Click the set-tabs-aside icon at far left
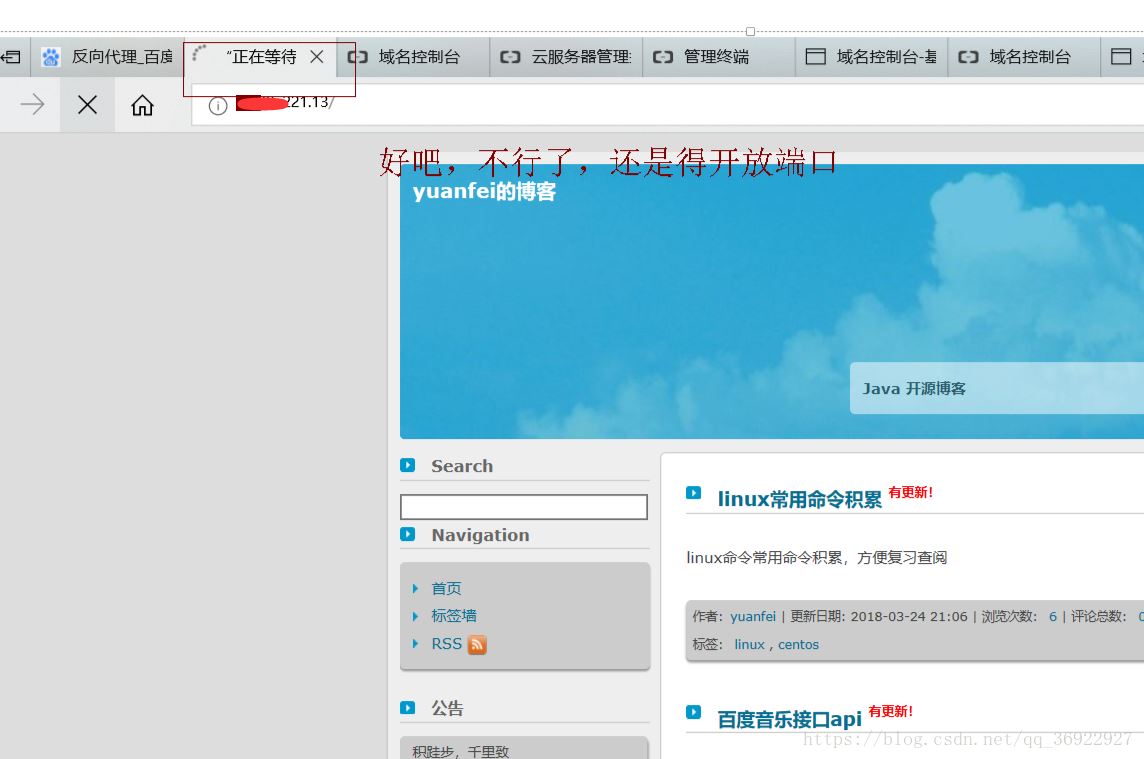This screenshot has height=759, width=1144. pos(11,57)
